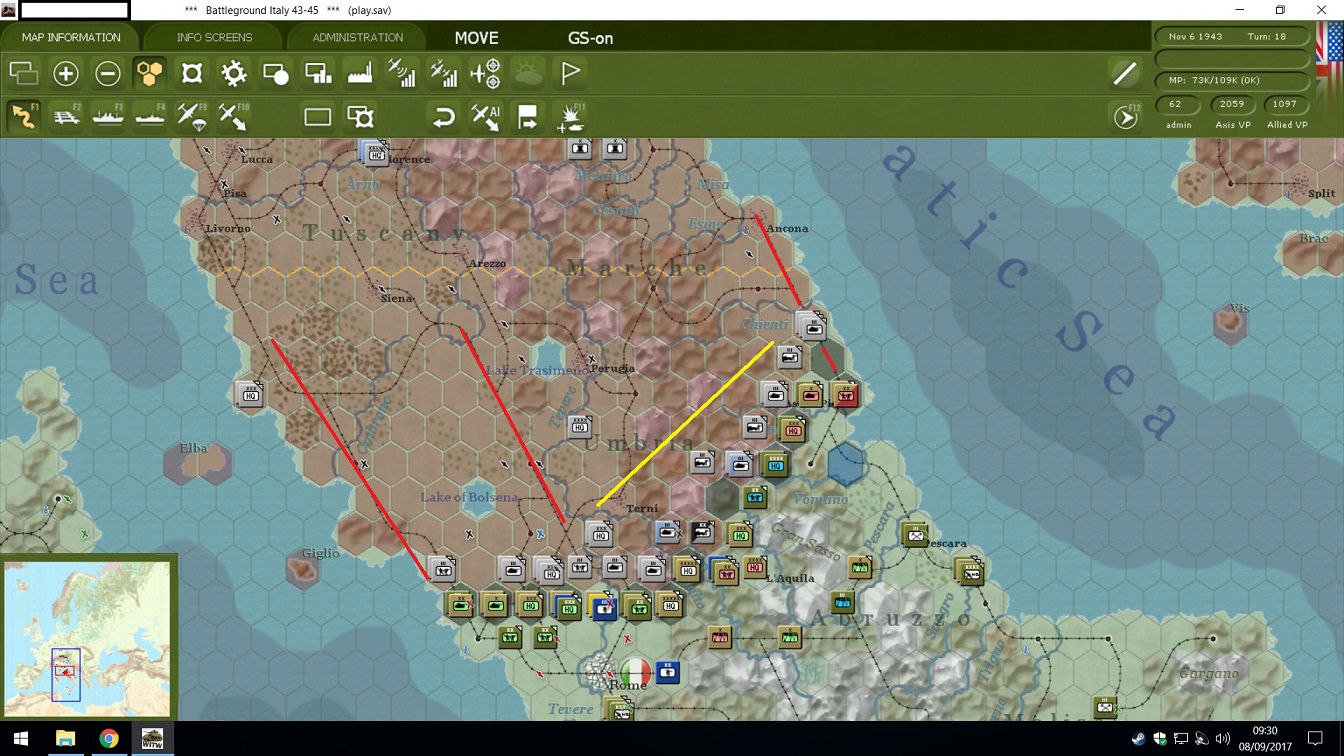Click the rectangle-with-bars level icon
Viewport: 1344px width, 756px height.
[318, 73]
